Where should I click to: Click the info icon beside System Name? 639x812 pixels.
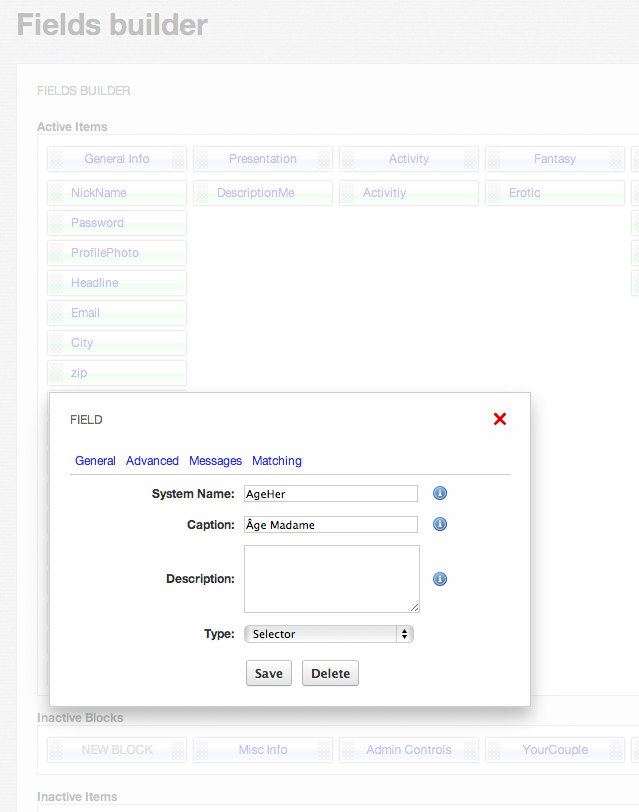coord(439,493)
